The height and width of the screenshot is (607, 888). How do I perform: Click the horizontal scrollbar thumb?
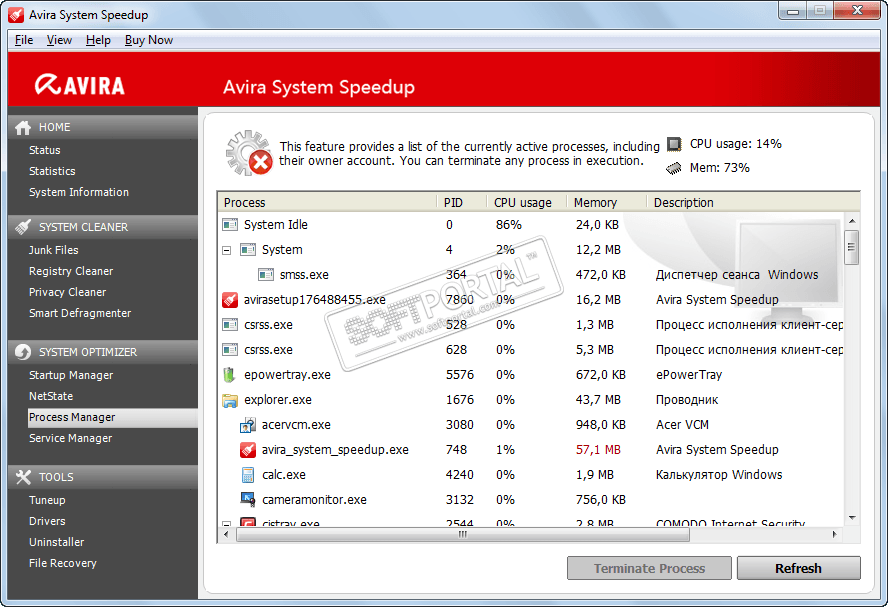pyautogui.click(x=463, y=535)
